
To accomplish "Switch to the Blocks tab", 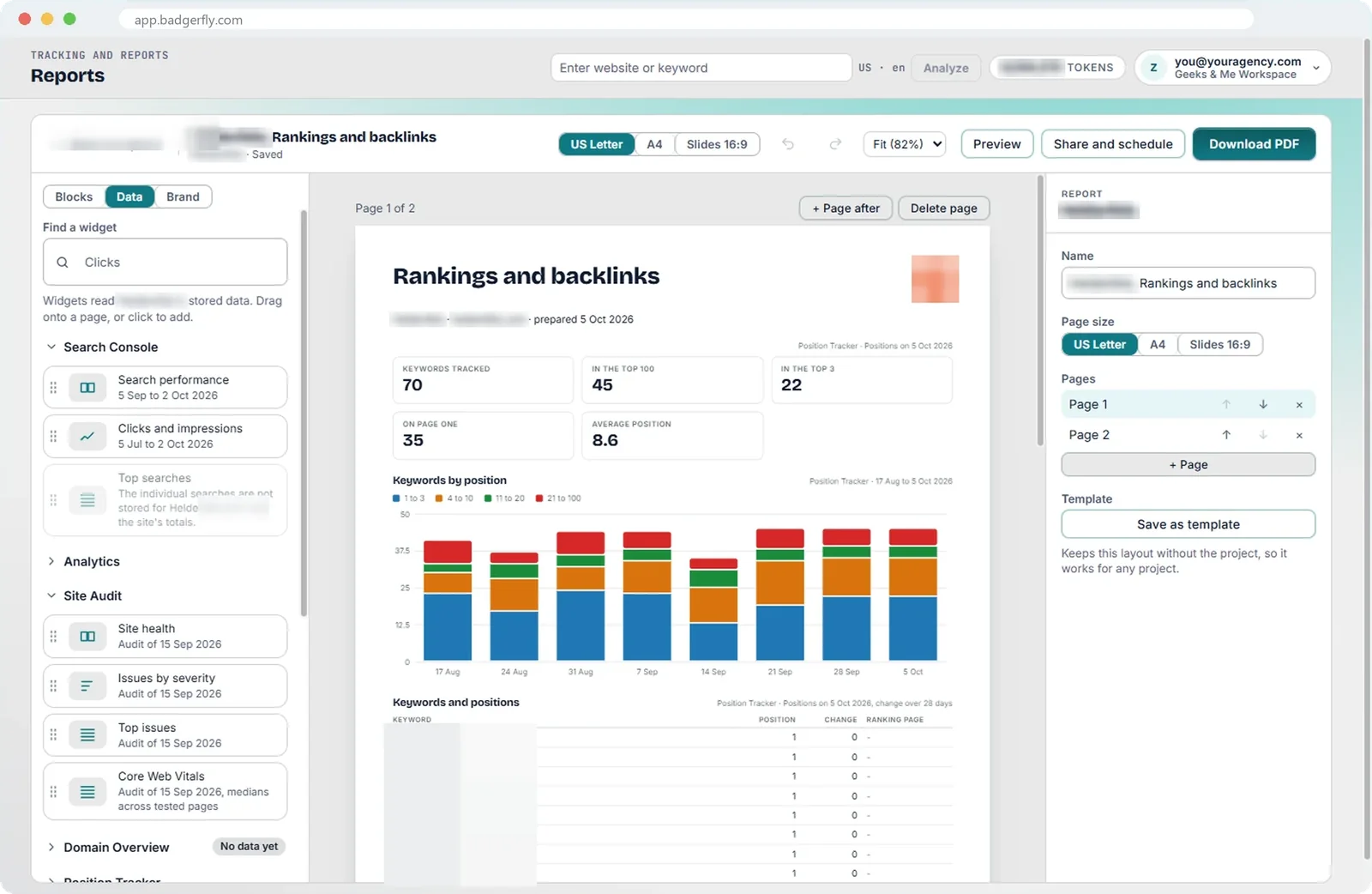I will click(74, 196).
